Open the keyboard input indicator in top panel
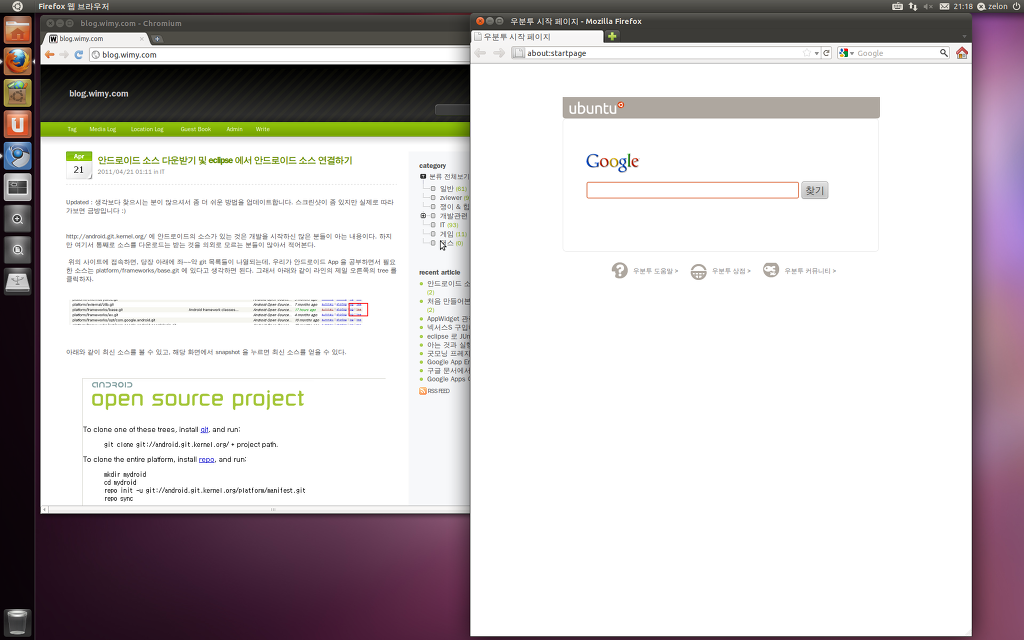Screen dimensions: 1024x640 [x=898, y=7]
